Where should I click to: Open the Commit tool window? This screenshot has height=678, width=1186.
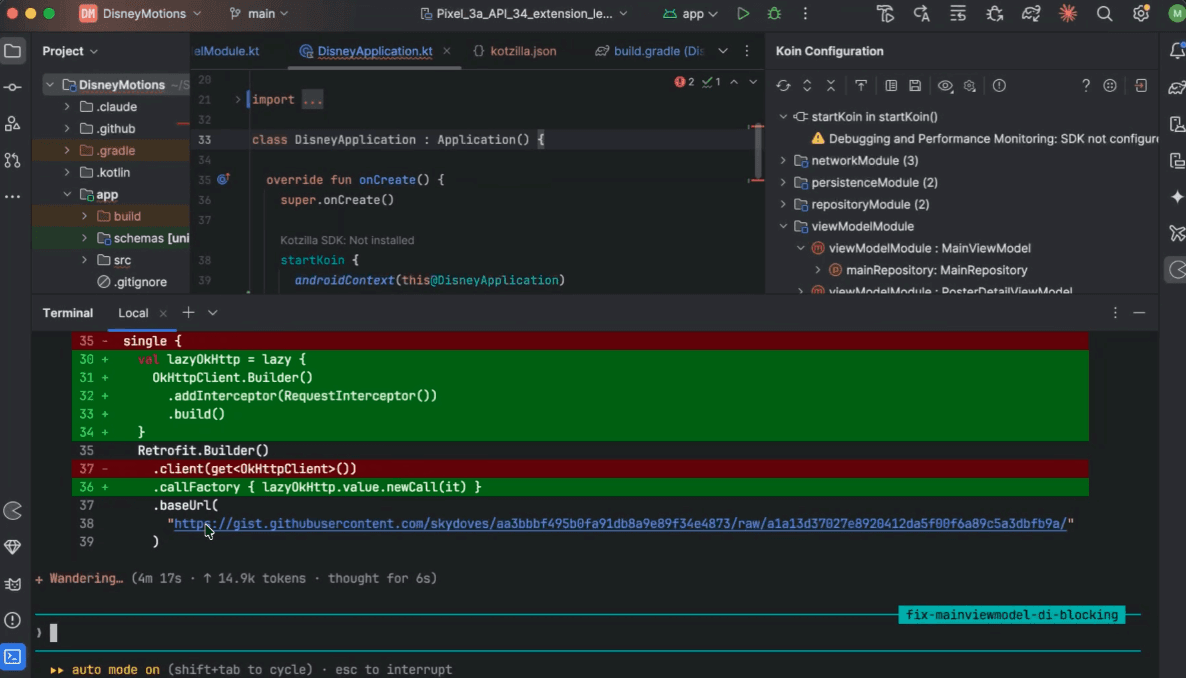13,87
